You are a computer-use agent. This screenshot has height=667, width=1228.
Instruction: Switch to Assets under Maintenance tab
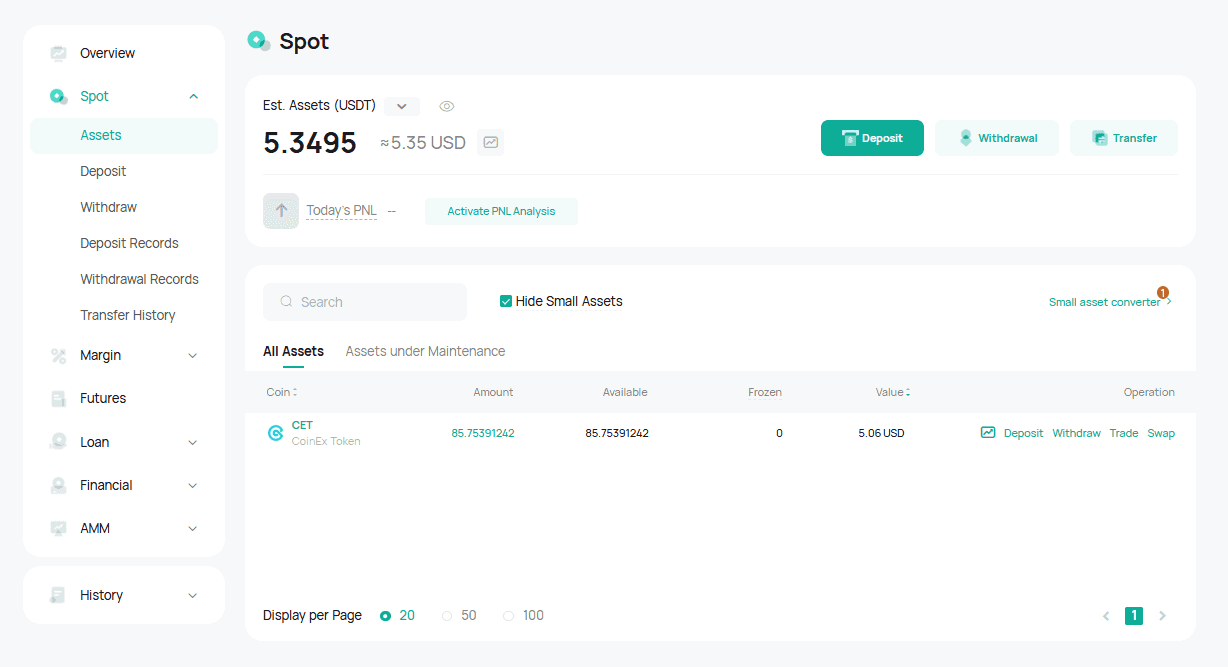425,351
